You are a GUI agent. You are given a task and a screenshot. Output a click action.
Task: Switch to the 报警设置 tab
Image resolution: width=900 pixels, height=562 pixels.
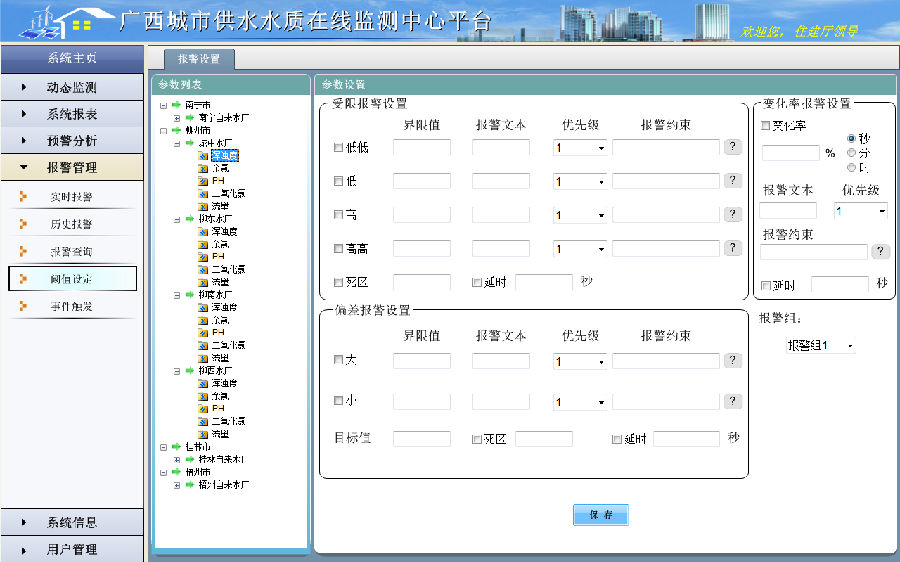191,59
